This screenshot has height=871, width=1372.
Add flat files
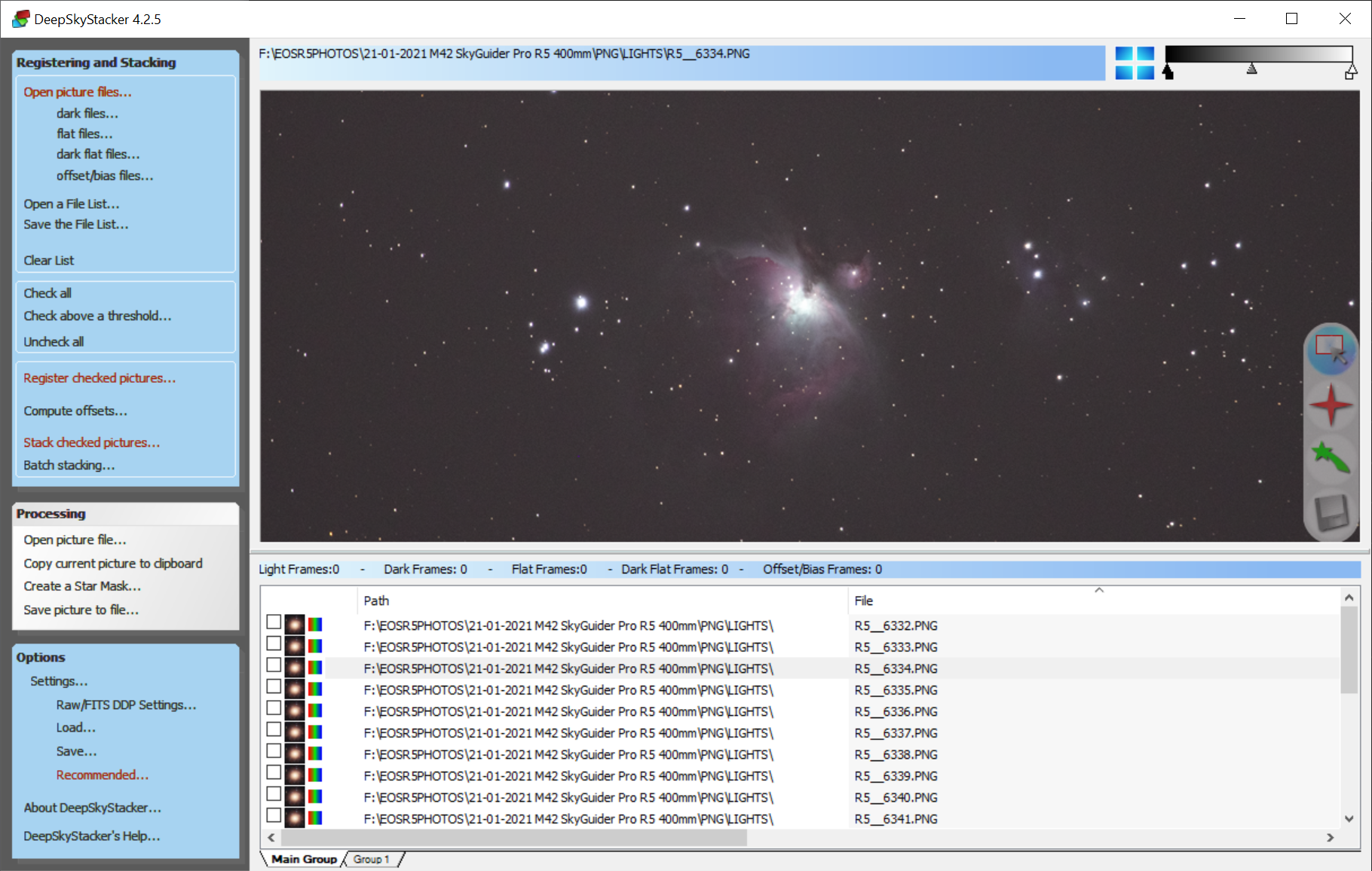point(84,133)
